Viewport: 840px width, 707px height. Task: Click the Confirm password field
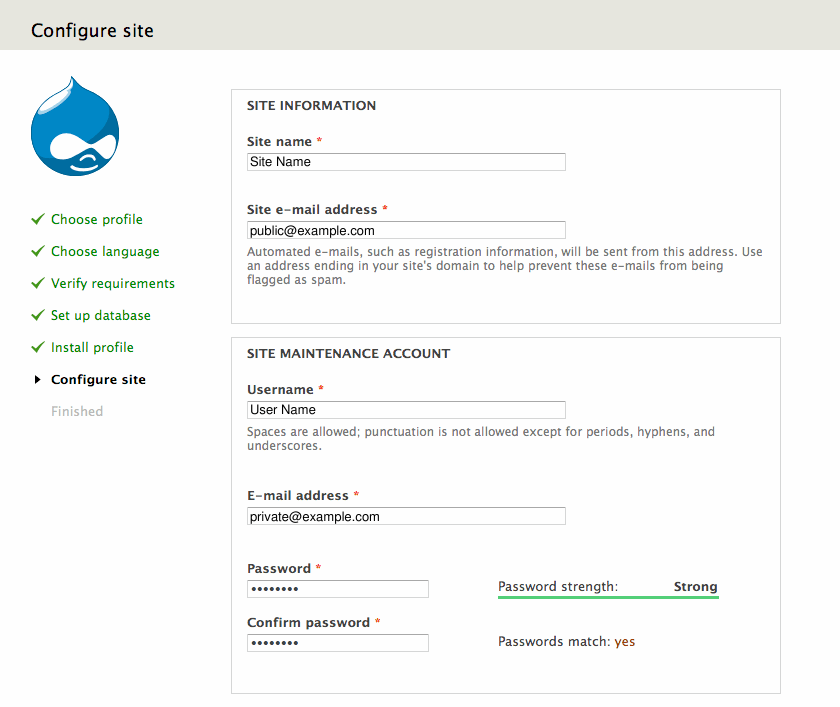(x=338, y=643)
